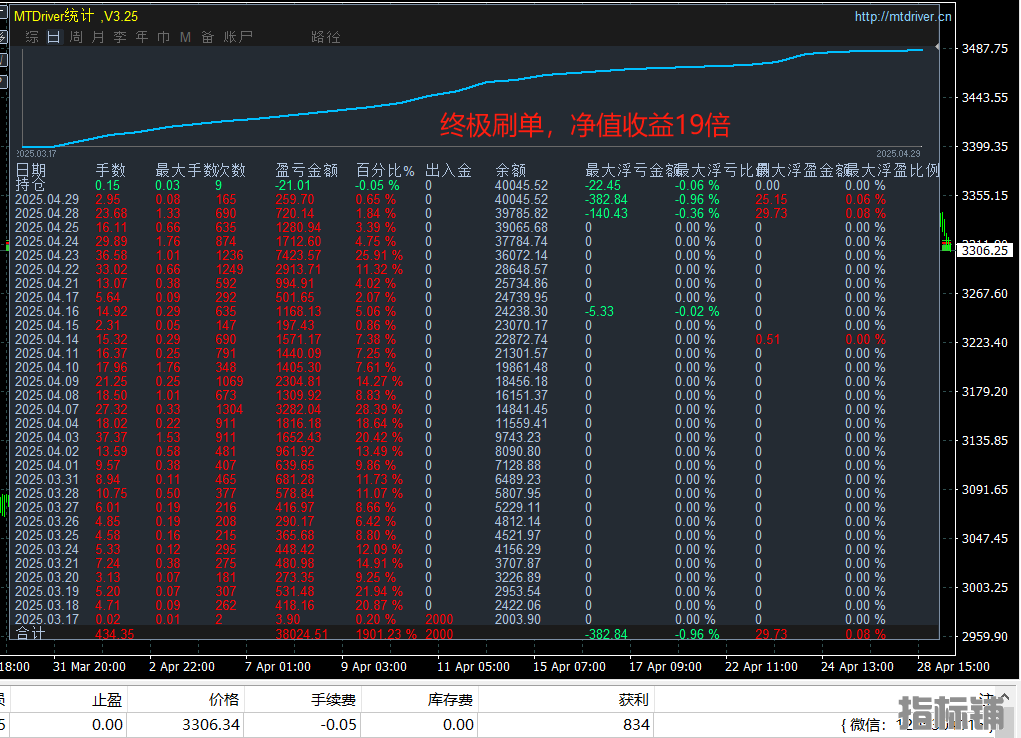Click total lots 434.35
1021x738 pixels.
115,634
